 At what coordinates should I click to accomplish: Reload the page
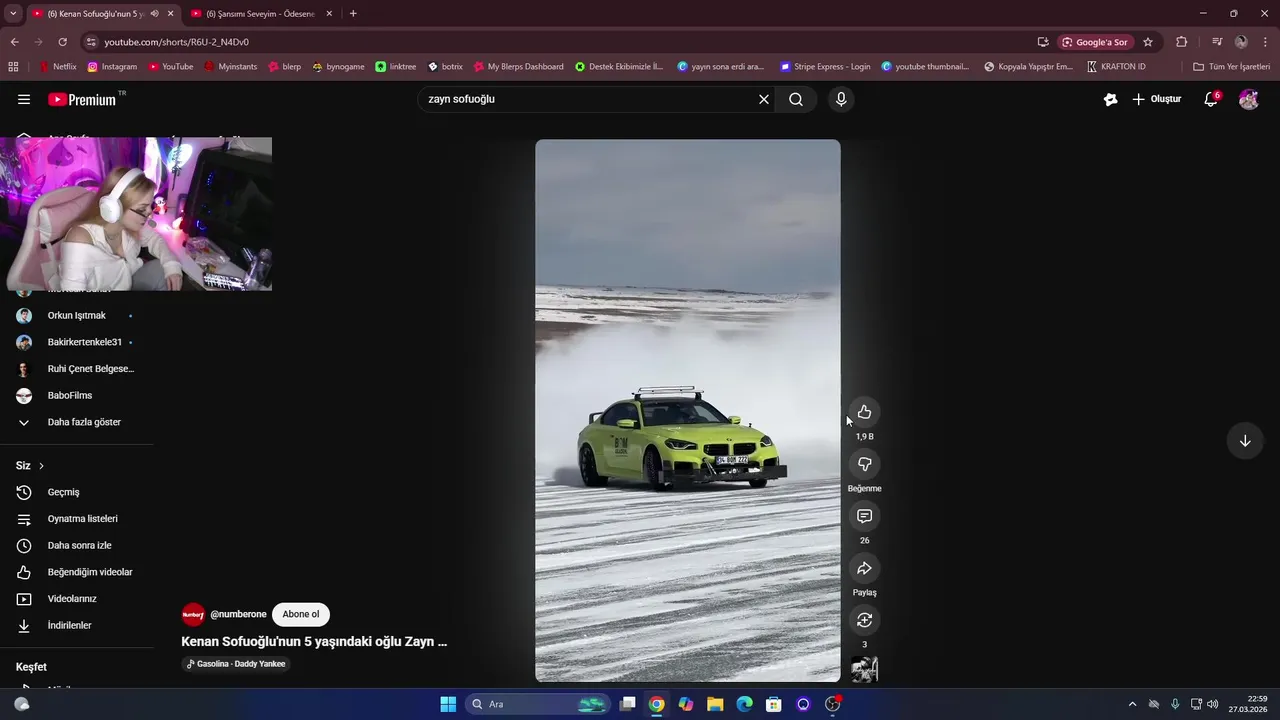pyautogui.click(x=62, y=42)
